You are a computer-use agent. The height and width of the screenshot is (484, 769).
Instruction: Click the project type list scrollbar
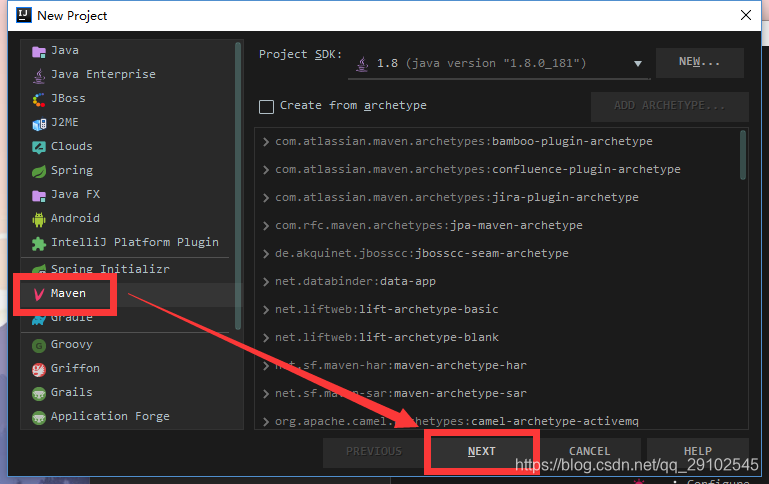tap(238, 186)
